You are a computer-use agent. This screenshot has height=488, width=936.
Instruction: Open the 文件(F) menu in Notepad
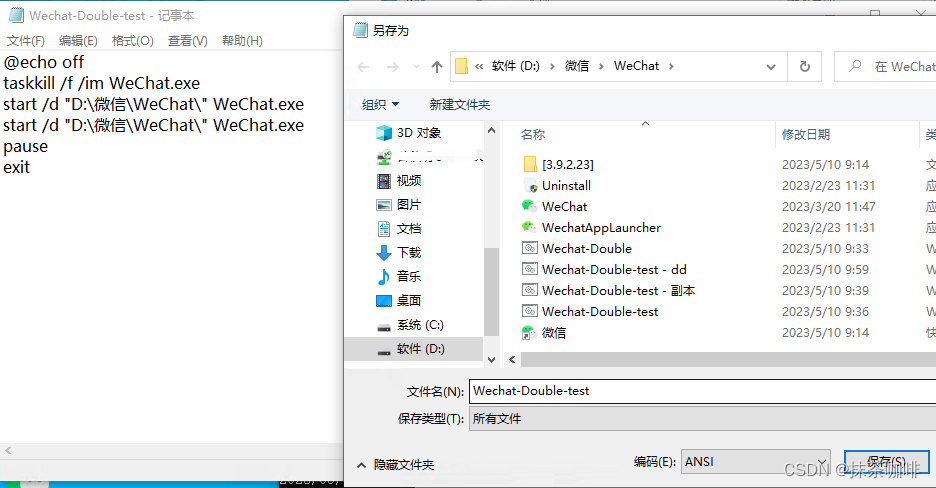pos(26,41)
